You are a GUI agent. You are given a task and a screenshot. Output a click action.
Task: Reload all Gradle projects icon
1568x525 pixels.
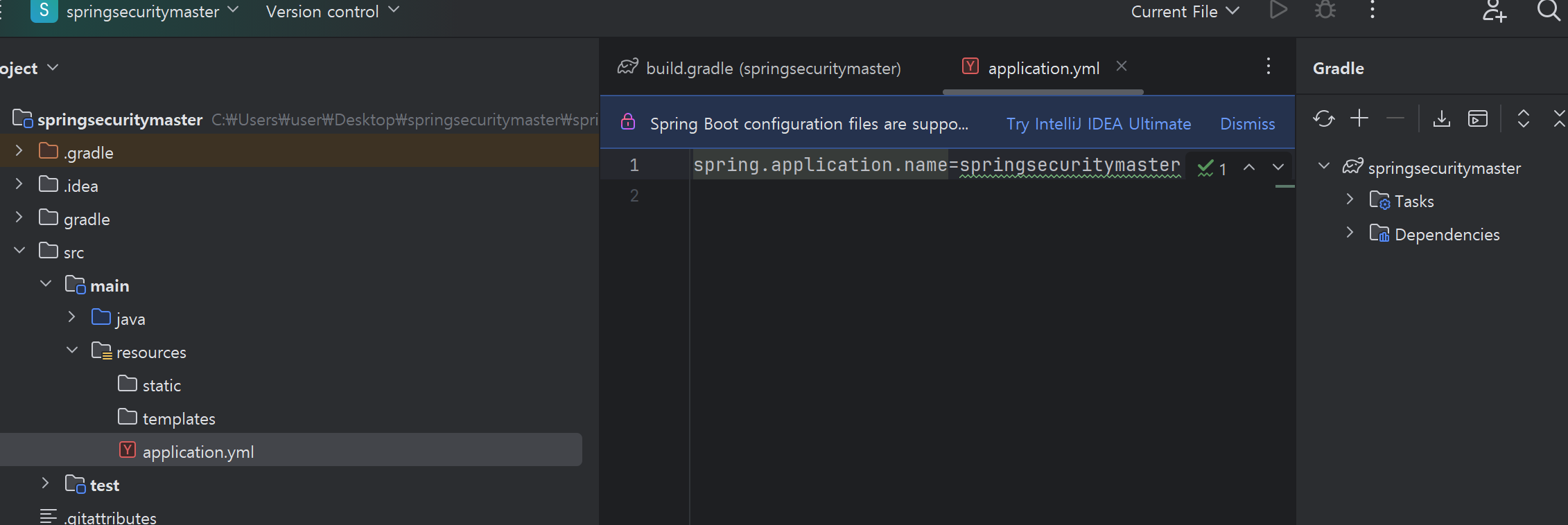[1323, 118]
